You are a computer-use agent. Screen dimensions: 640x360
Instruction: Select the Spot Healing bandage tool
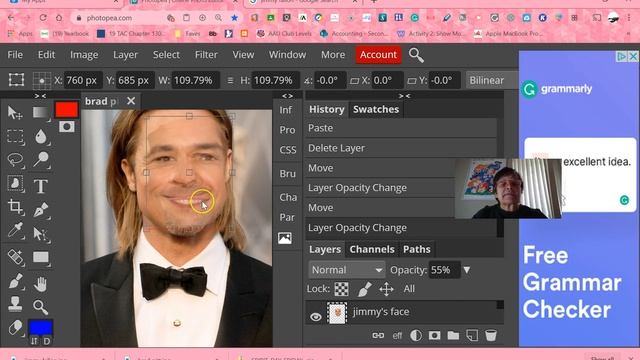pyautogui.click(x=16, y=257)
